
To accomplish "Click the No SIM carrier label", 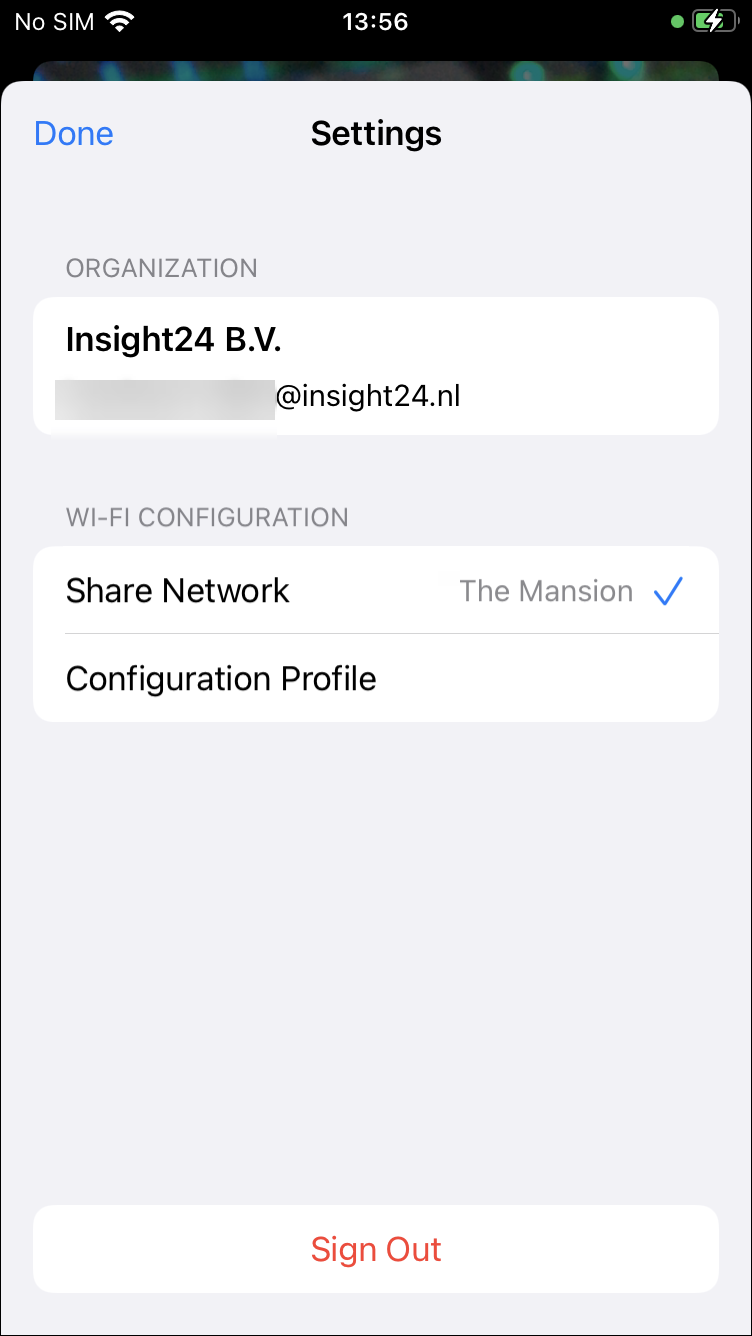I will click(x=55, y=21).
